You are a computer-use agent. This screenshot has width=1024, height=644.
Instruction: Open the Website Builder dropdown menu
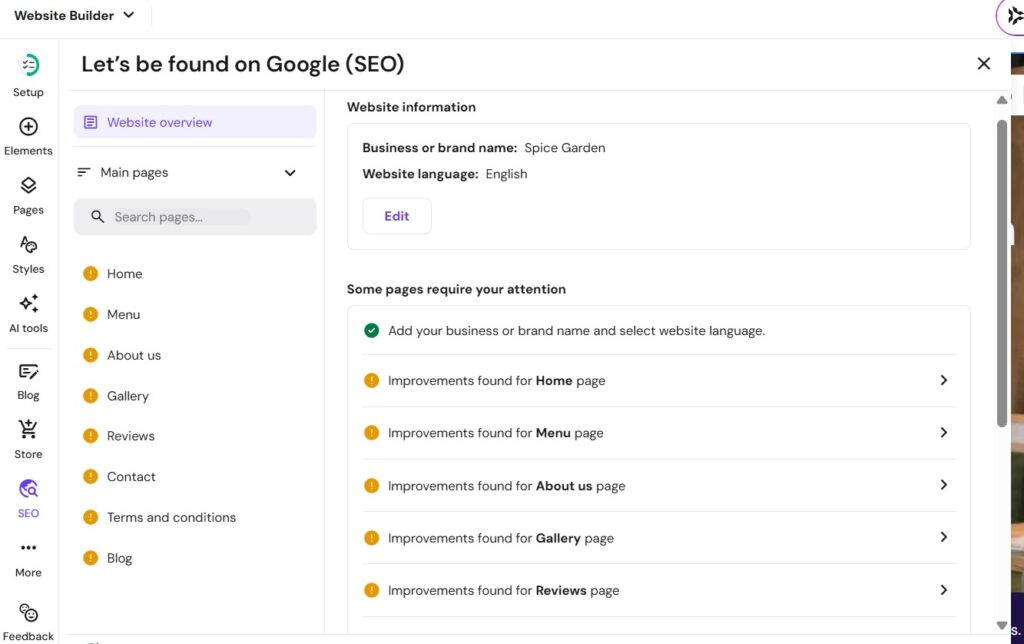click(75, 15)
